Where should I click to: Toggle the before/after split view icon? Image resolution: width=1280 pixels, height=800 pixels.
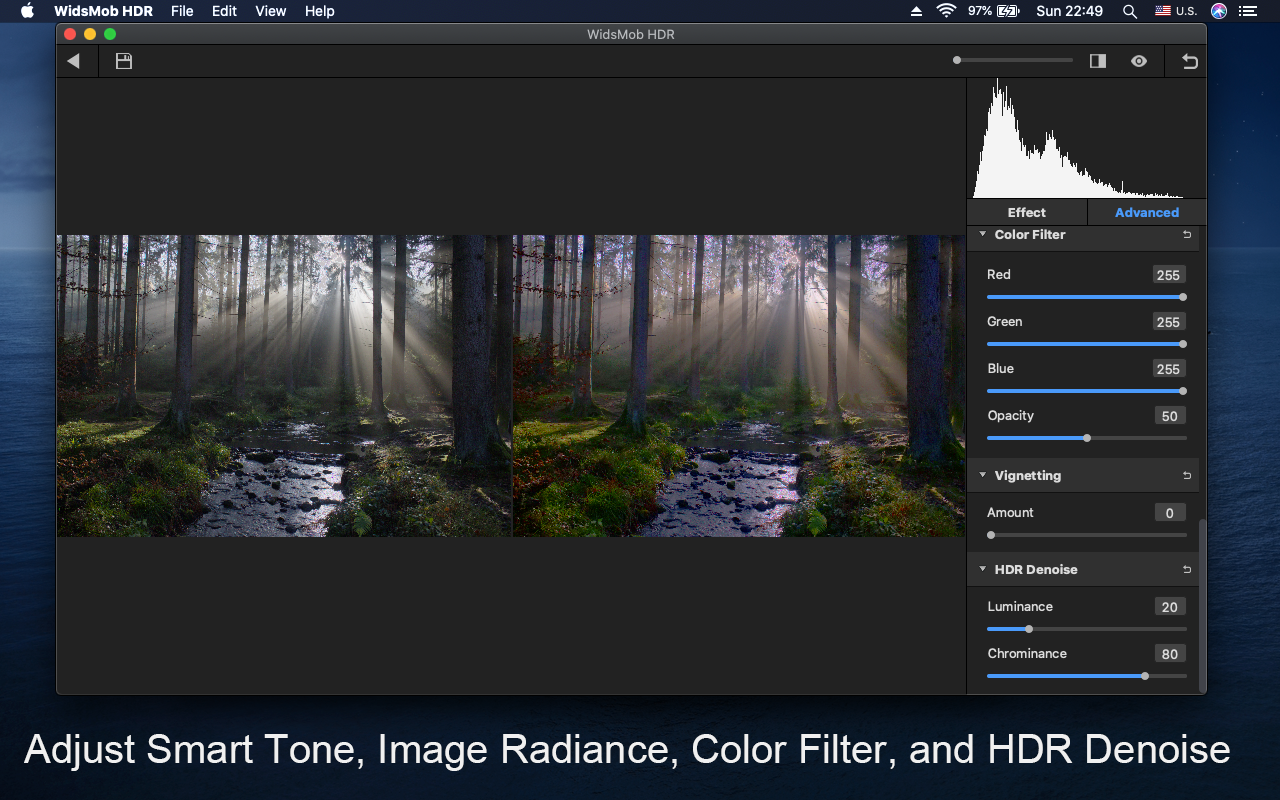click(1098, 61)
